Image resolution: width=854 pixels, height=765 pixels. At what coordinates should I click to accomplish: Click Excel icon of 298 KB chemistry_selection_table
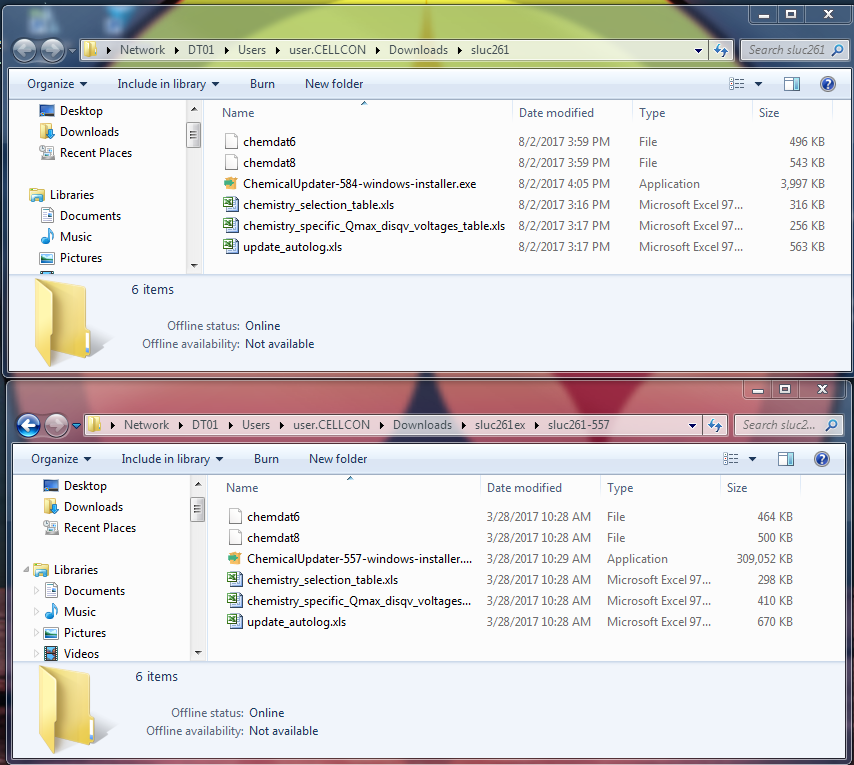(235, 580)
